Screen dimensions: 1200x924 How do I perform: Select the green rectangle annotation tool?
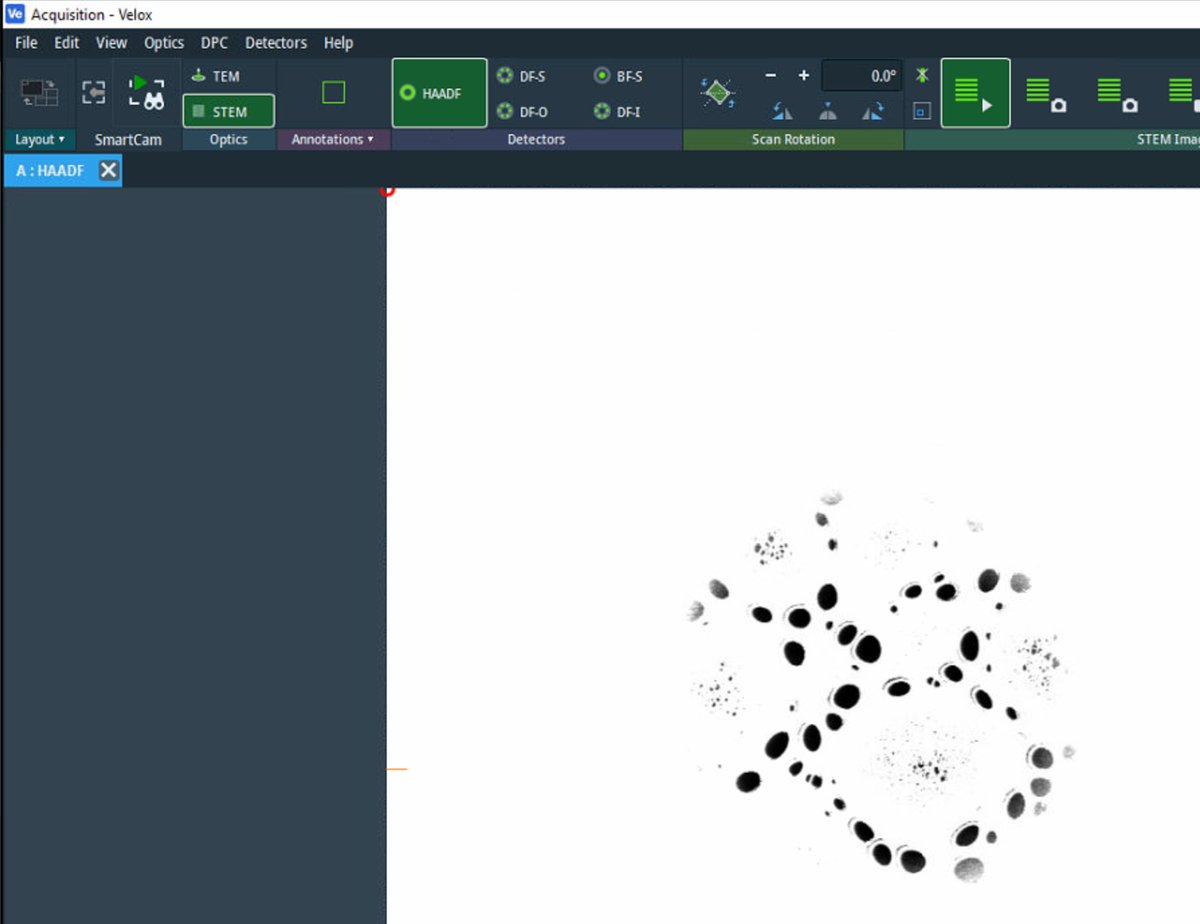click(x=333, y=91)
